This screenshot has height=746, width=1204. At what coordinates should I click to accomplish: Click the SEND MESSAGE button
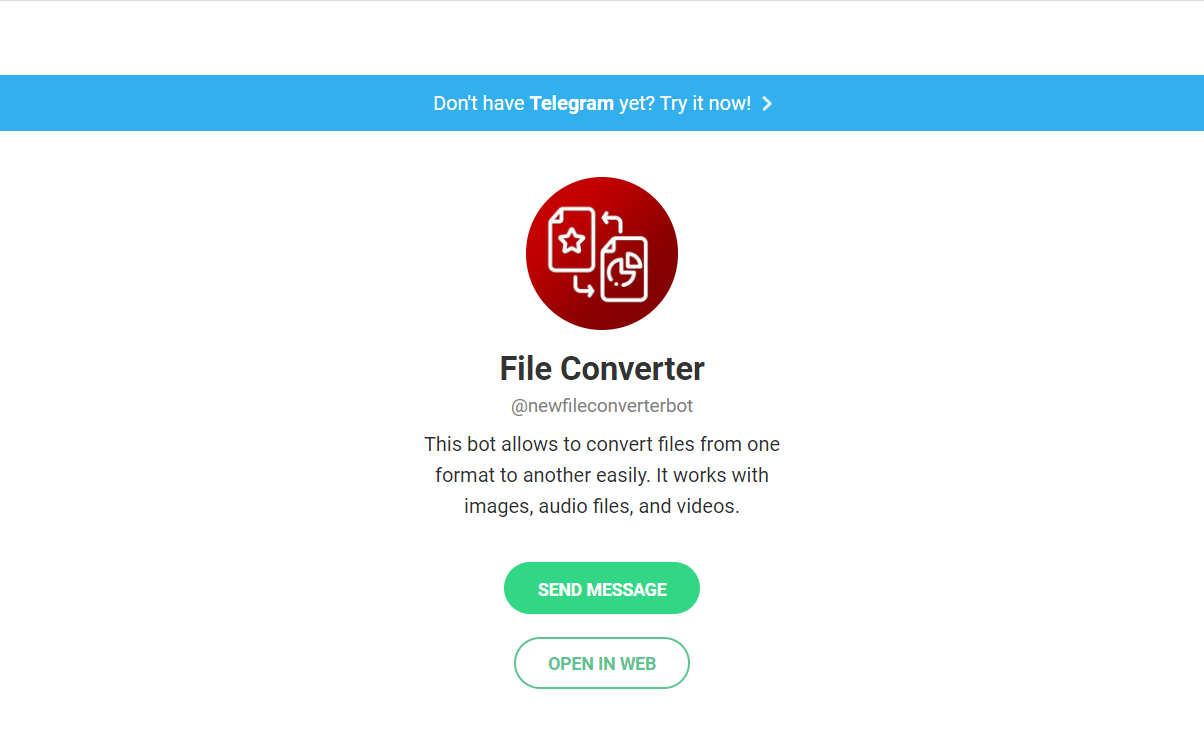point(602,588)
